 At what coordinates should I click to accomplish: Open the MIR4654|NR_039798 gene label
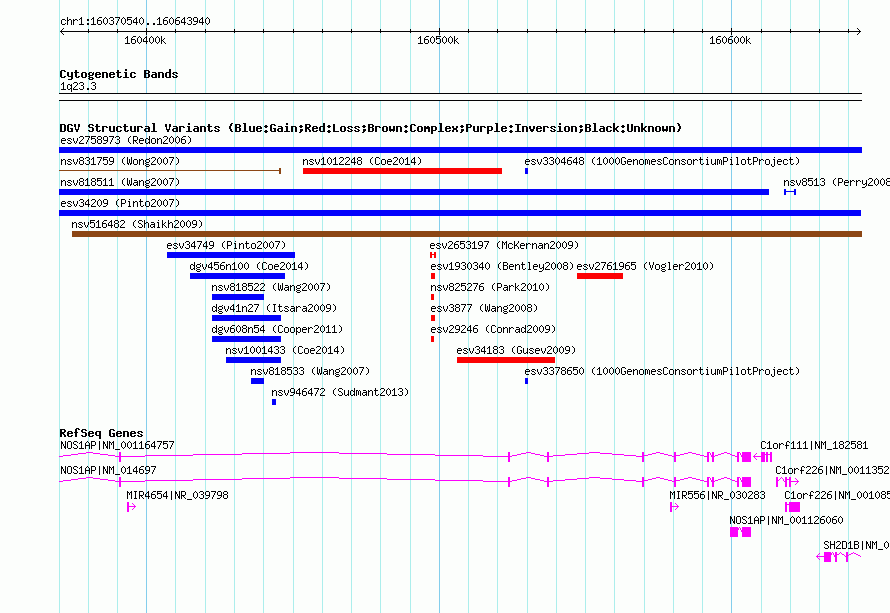(178, 496)
